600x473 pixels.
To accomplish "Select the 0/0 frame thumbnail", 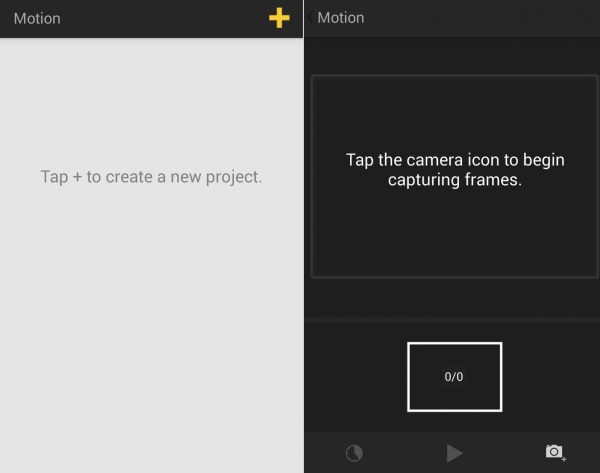I will [x=455, y=377].
